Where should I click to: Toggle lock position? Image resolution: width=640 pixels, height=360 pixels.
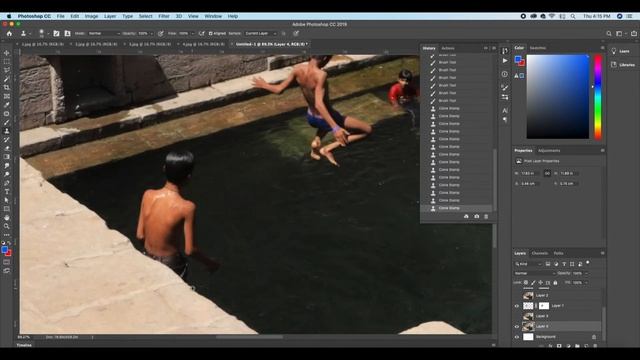point(540,282)
